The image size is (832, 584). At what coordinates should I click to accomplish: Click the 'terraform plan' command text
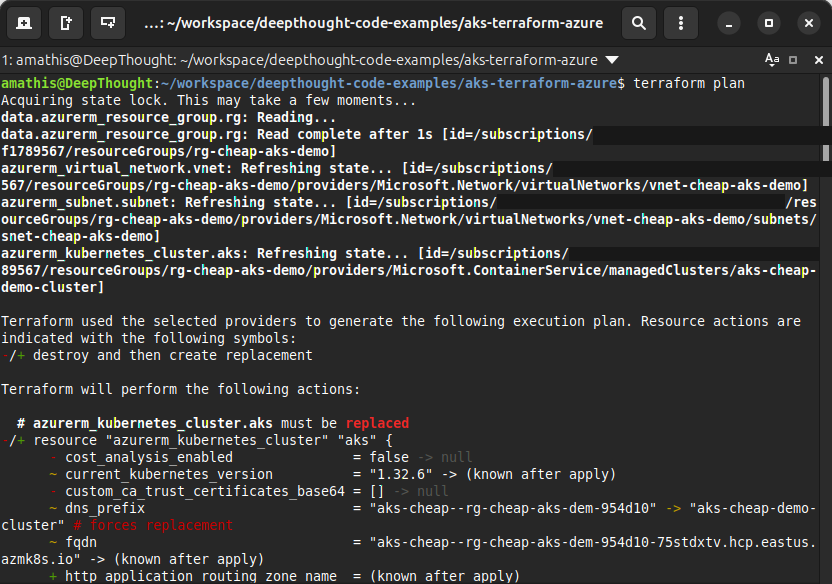coord(689,83)
